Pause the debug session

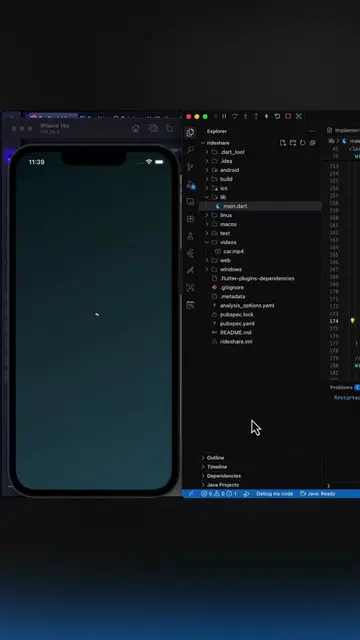(224, 116)
